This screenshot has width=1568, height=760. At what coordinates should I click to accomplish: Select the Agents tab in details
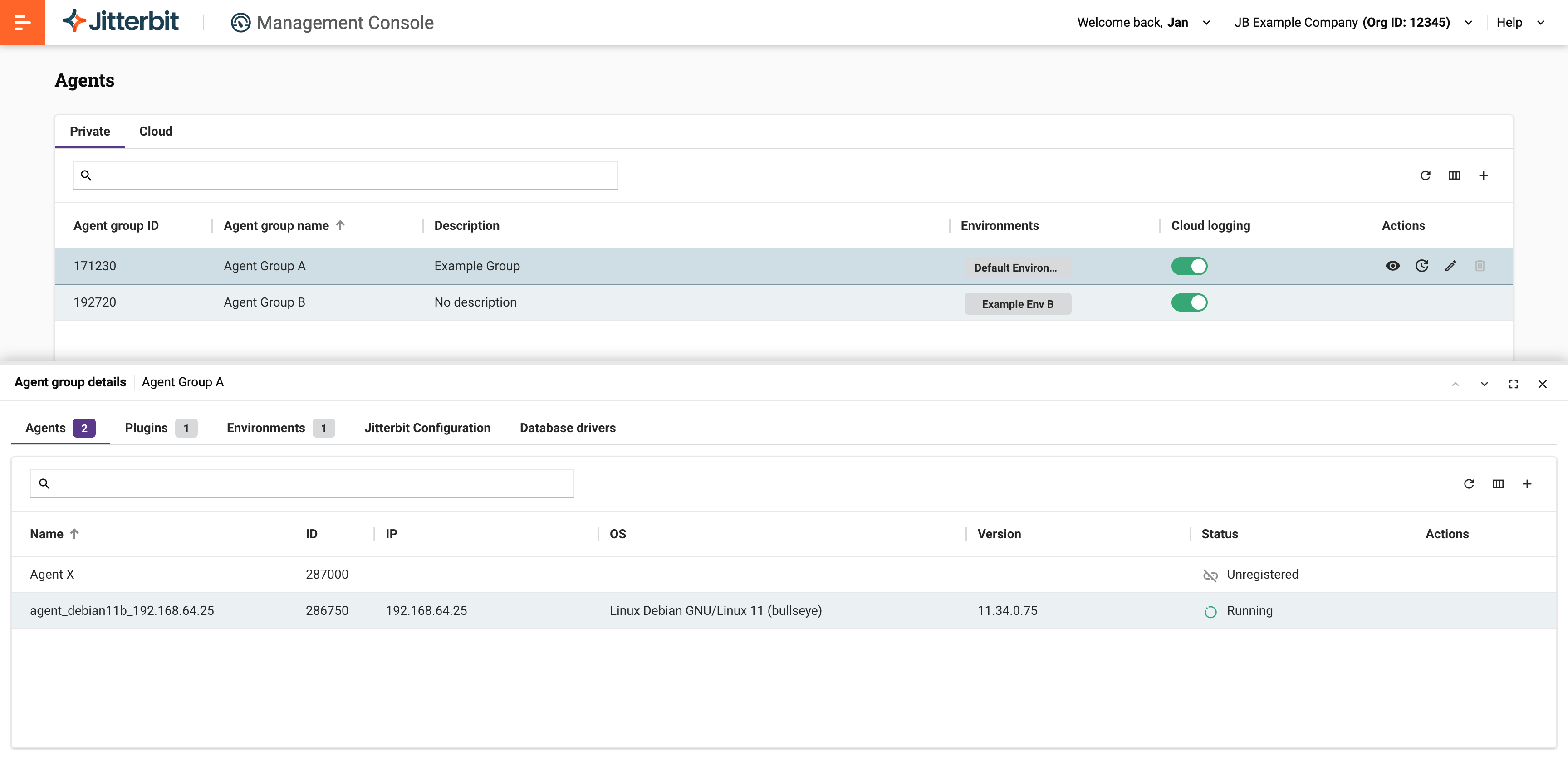(x=60, y=428)
